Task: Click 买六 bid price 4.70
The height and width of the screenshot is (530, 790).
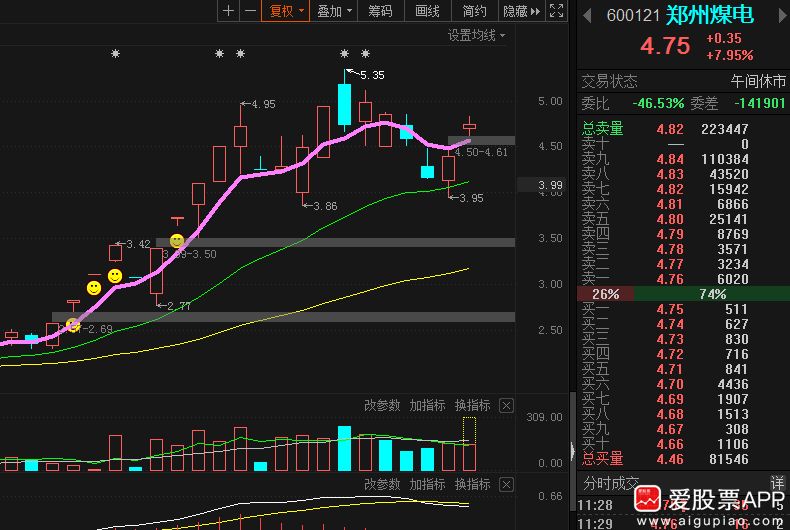Action: point(670,384)
